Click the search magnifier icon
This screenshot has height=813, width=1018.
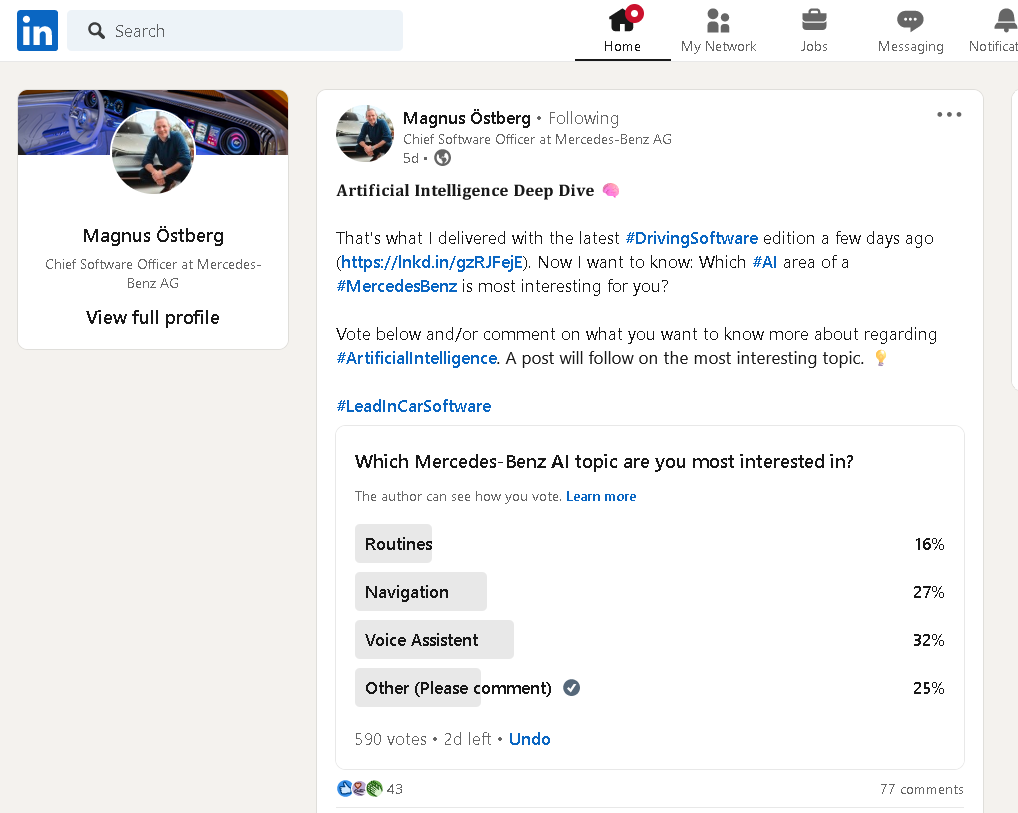click(97, 31)
